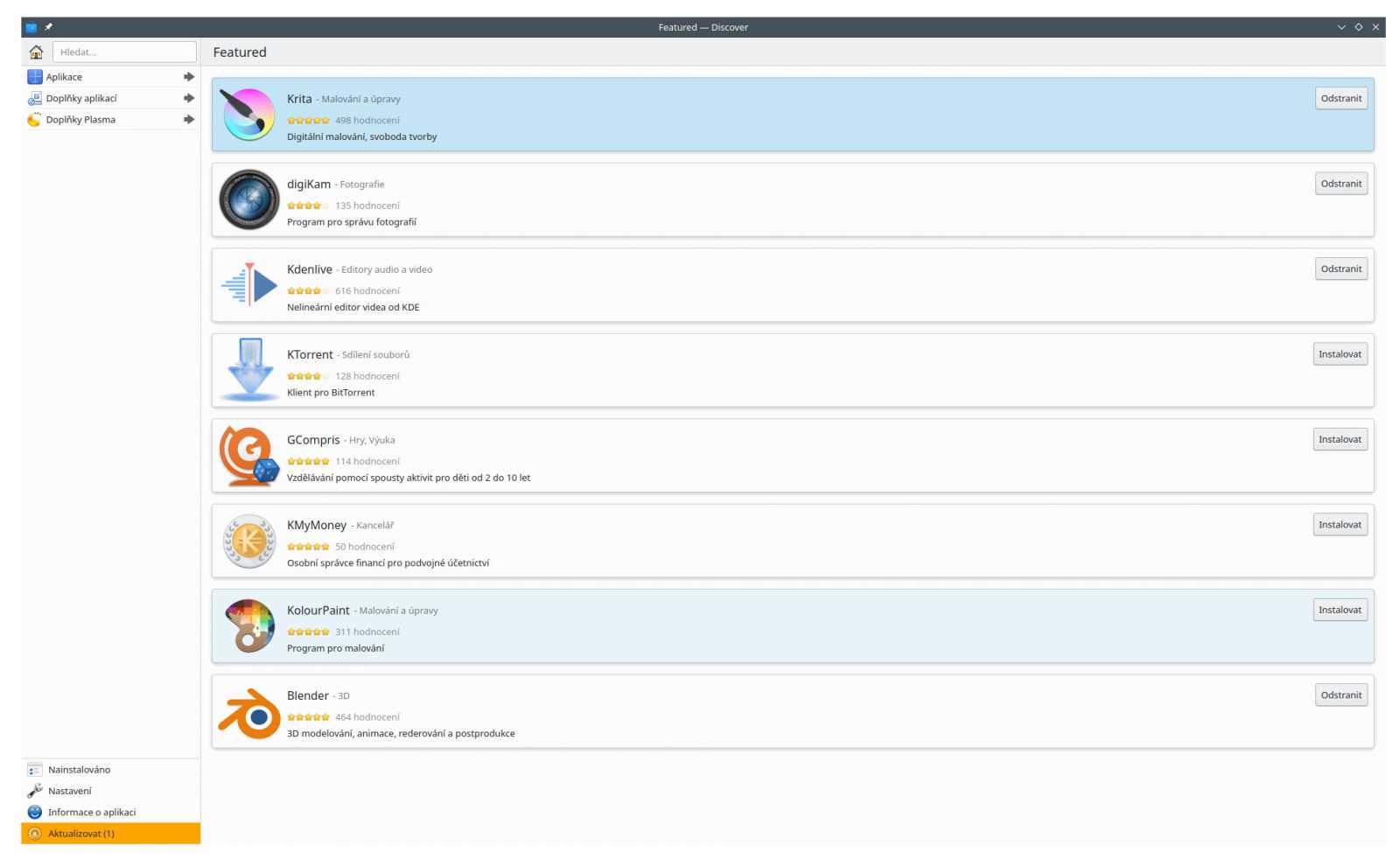Click the KTorrent download arrow icon
The image size is (1400, 866).
click(249, 370)
